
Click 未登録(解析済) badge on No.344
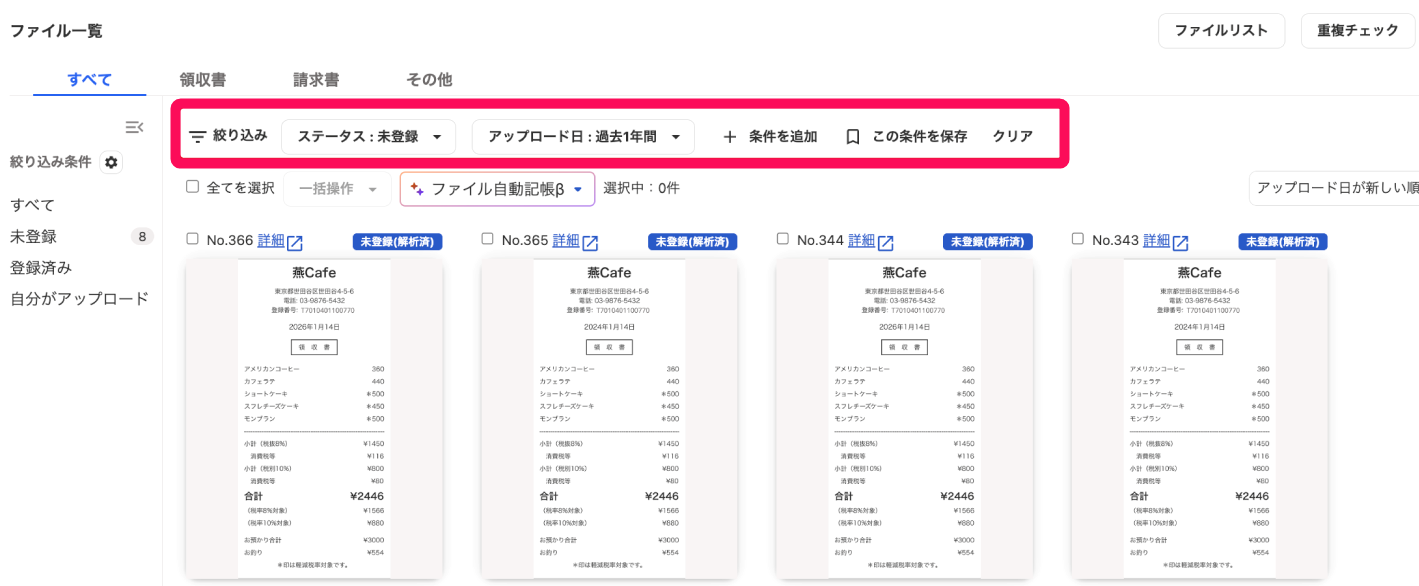coord(987,242)
